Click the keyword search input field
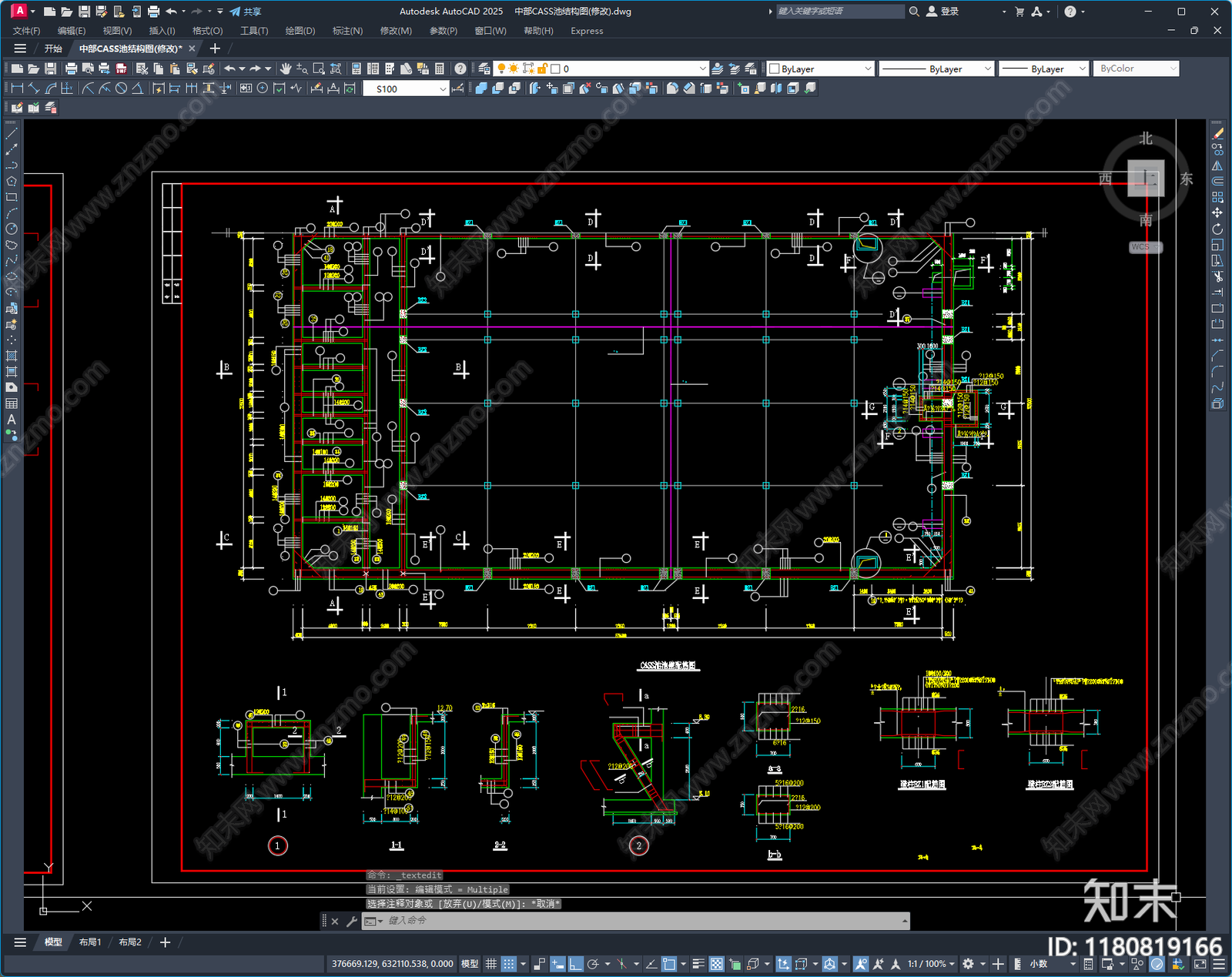Viewport: 1232px width, 977px height. (x=839, y=12)
